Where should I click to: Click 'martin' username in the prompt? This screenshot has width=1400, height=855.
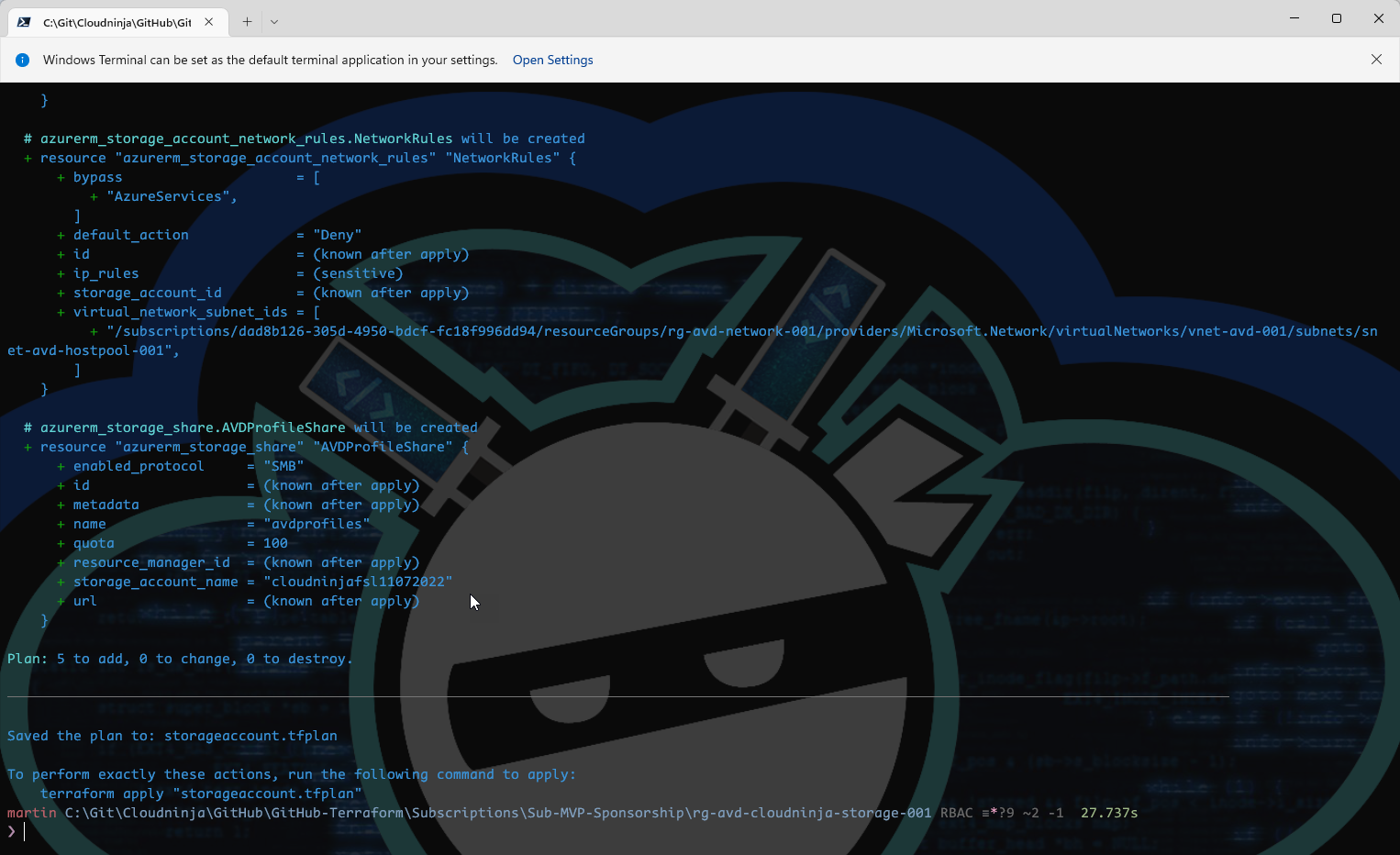point(32,813)
